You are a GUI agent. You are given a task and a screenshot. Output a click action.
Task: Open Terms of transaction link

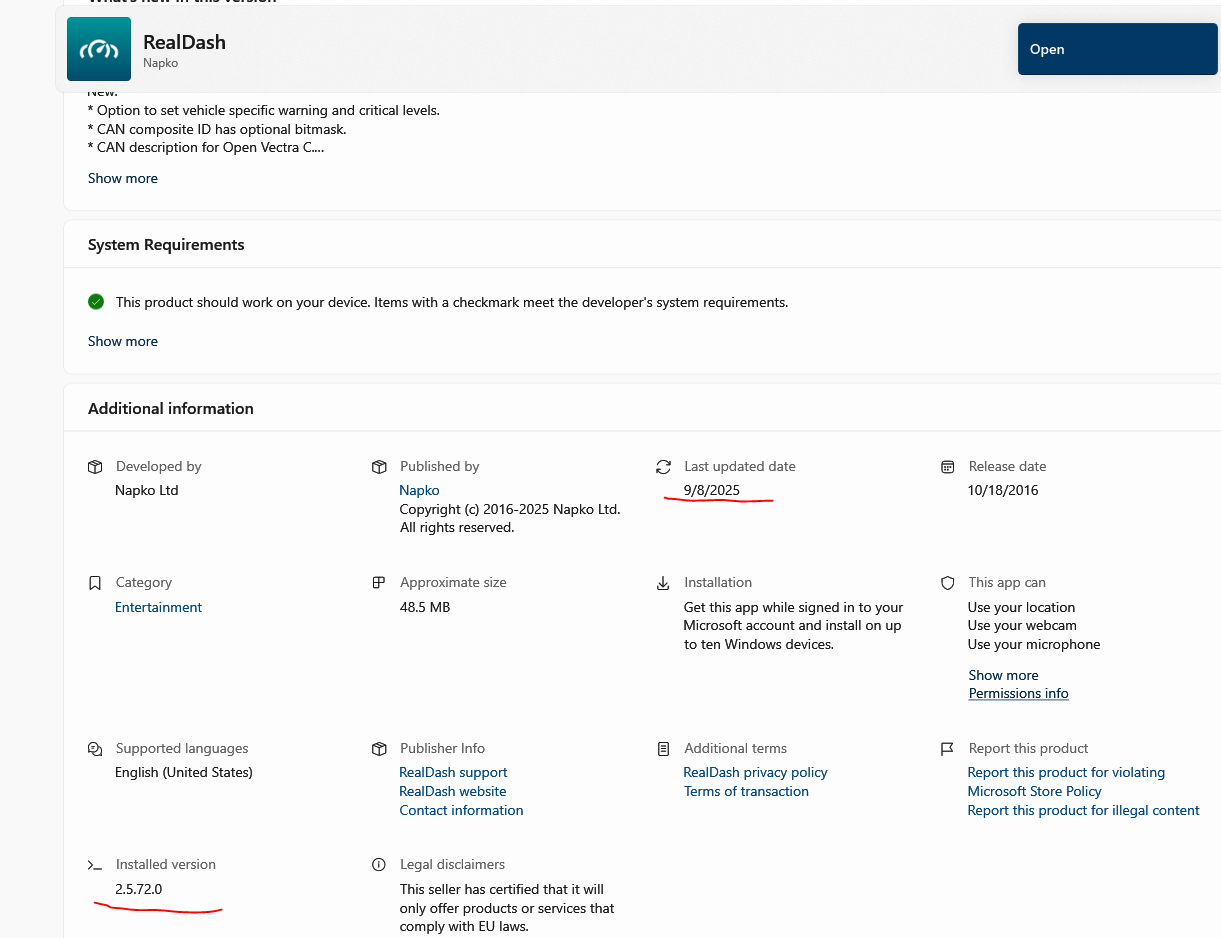click(746, 791)
